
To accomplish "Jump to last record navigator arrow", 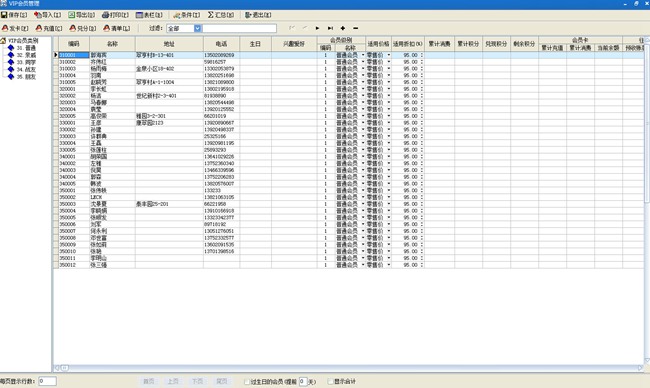I will tap(330, 28).
